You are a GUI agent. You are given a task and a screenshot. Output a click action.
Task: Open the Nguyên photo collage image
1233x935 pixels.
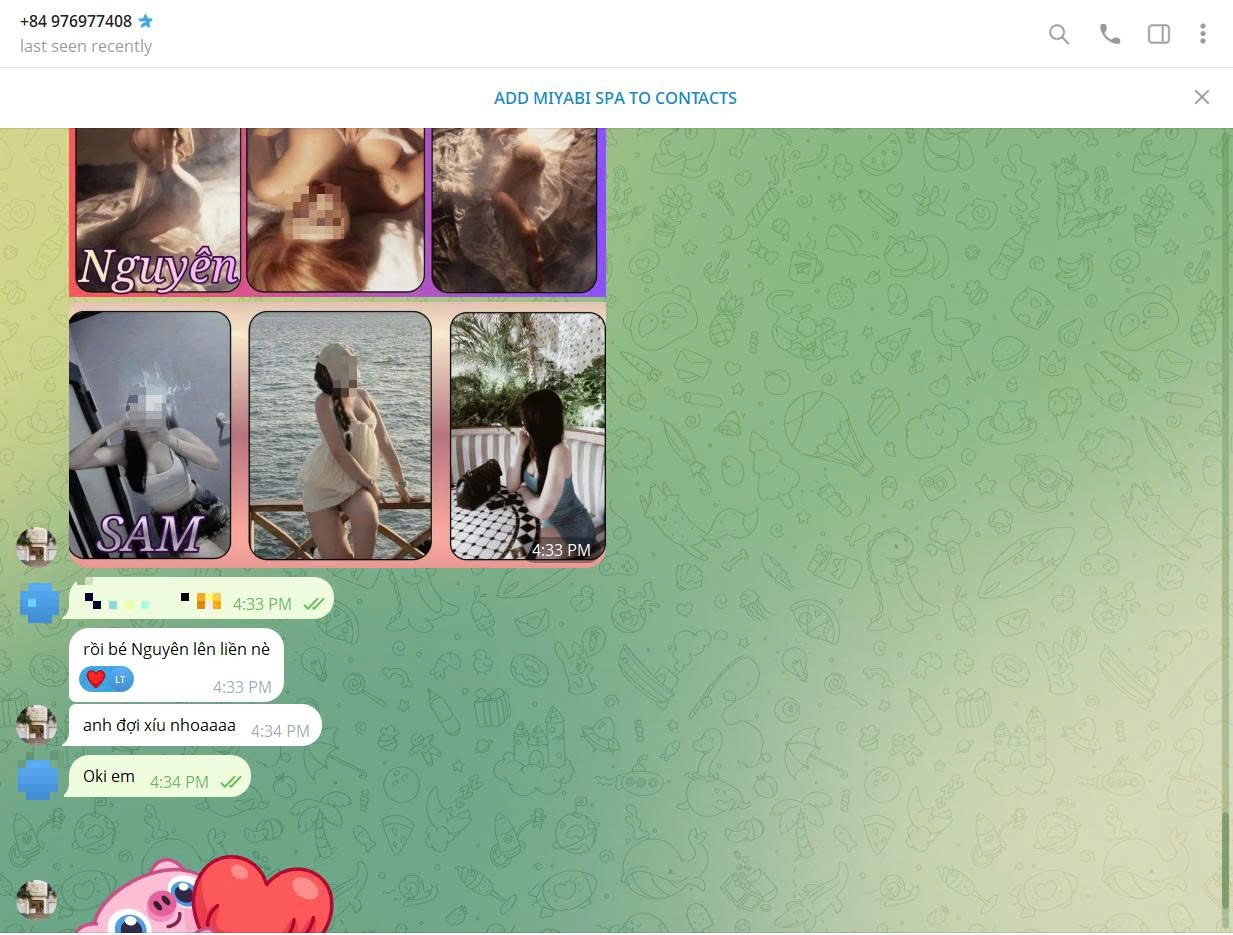coord(337,212)
